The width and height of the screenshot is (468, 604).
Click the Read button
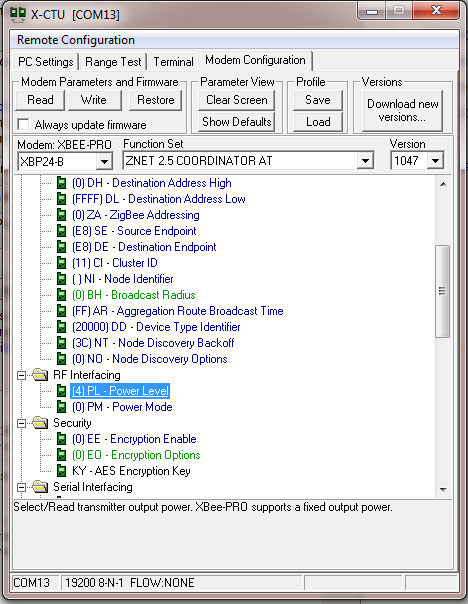[40, 100]
